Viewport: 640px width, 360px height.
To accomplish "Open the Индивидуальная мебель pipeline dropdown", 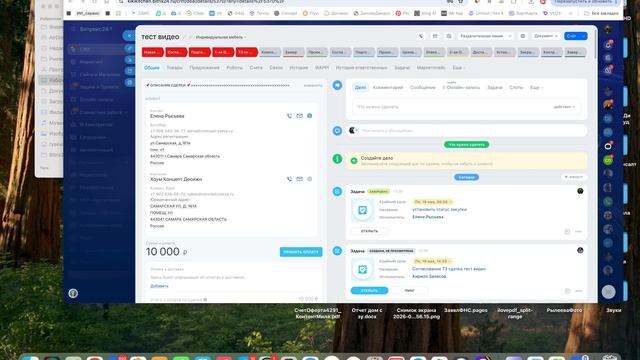I will (221, 37).
